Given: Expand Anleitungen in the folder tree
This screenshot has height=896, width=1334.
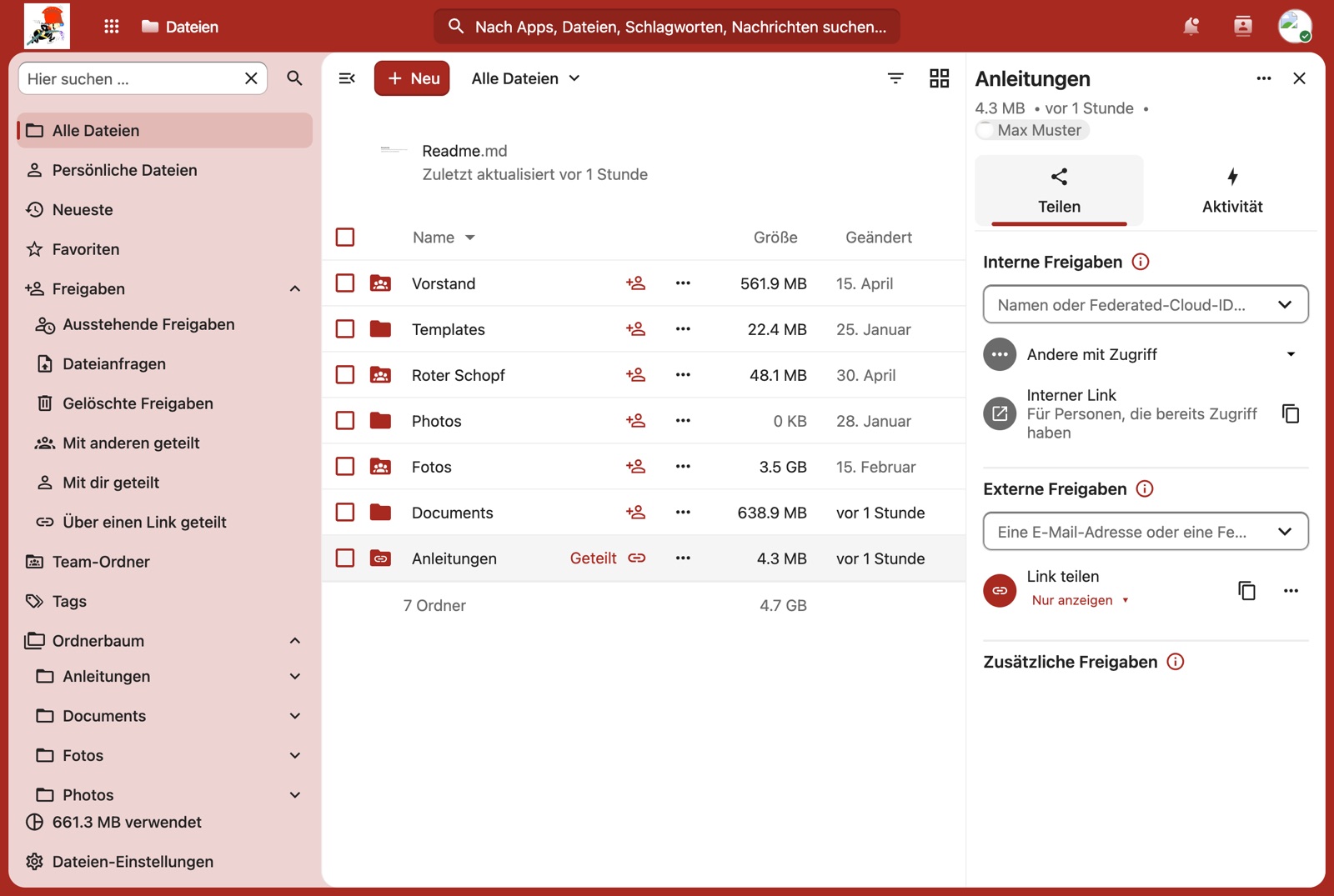Looking at the screenshot, I should coord(295,677).
